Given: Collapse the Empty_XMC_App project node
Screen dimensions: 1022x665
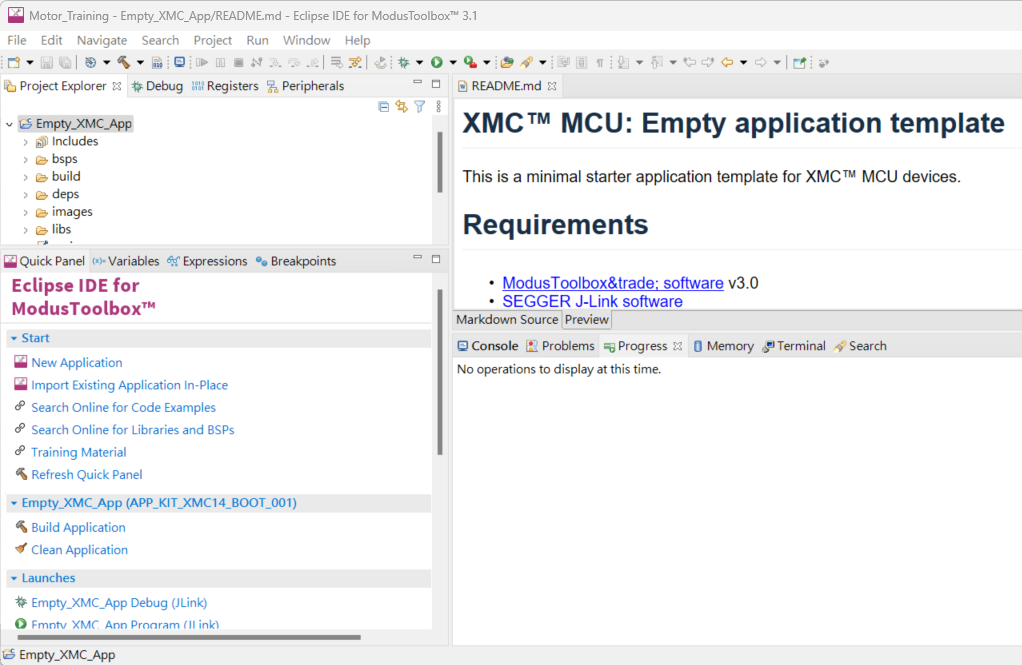Looking at the screenshot, I should point(9,124).
